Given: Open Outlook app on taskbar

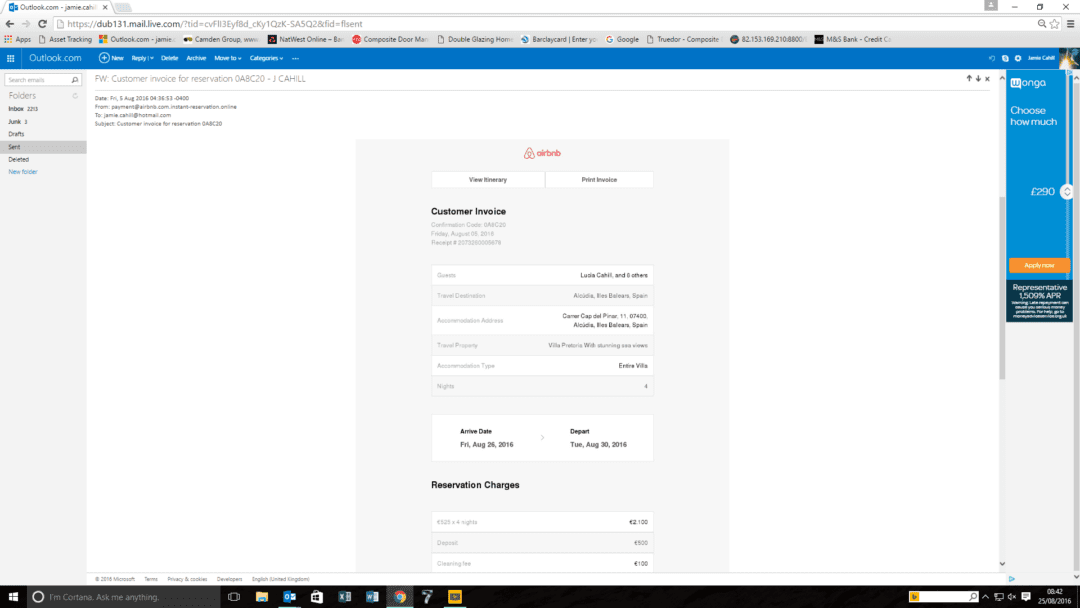Looking at the screenshot, I should point(289,597).
